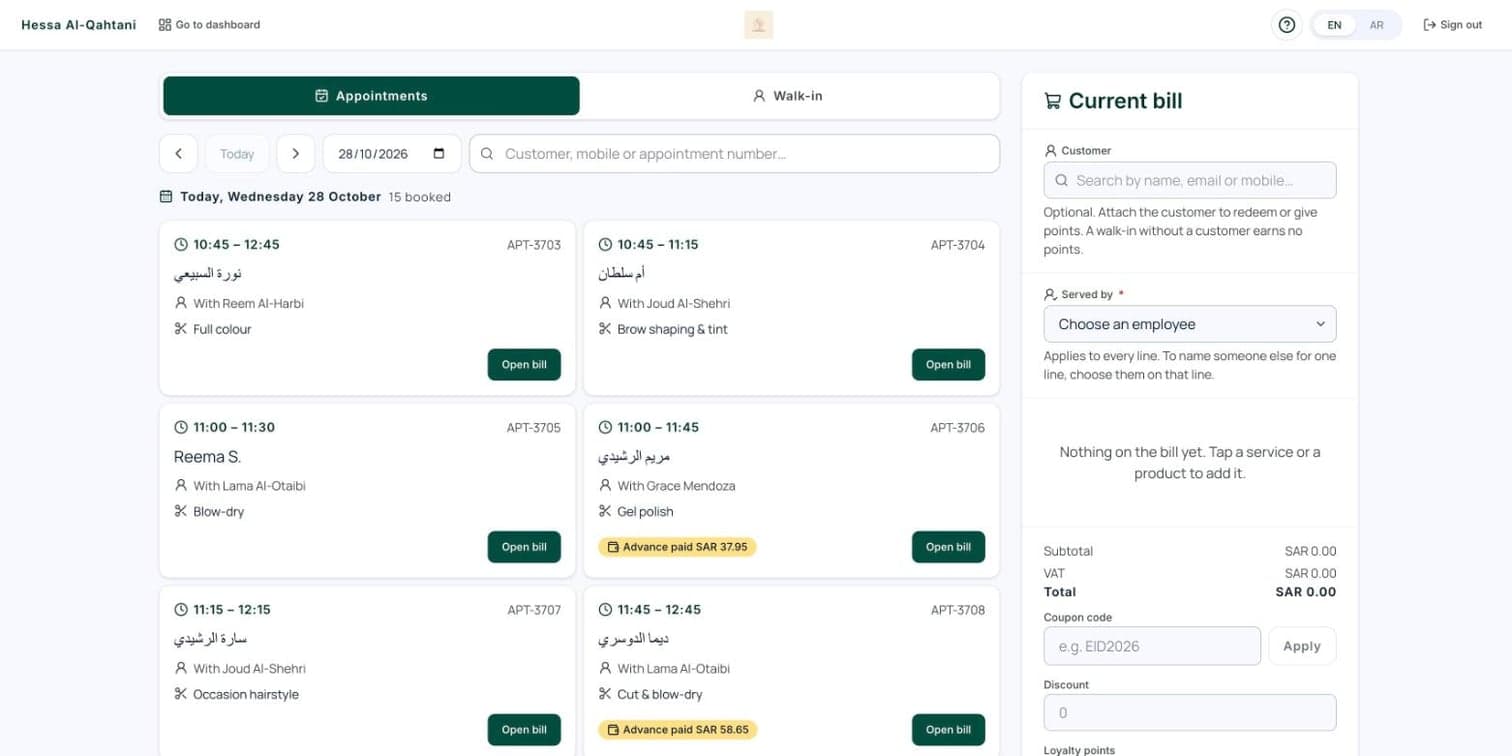Click the customer search field in Current bill
The width and height of the screenshot is (1512, 756).
pyautogui.click(x=1190, y=180)
